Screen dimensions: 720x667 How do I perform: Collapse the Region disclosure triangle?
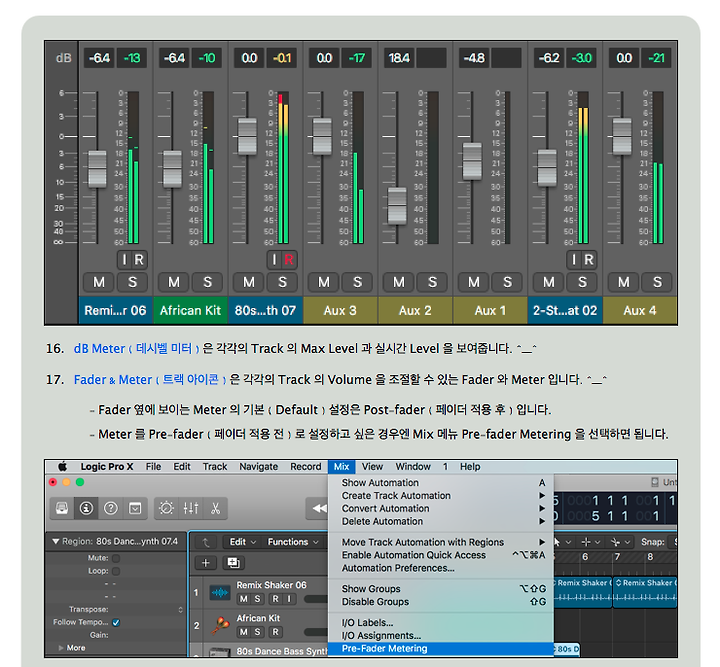[x=56, y=542]
